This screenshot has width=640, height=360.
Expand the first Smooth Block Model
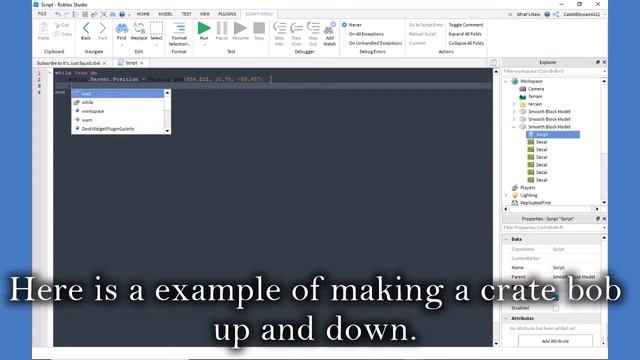[x=514, y=112]
